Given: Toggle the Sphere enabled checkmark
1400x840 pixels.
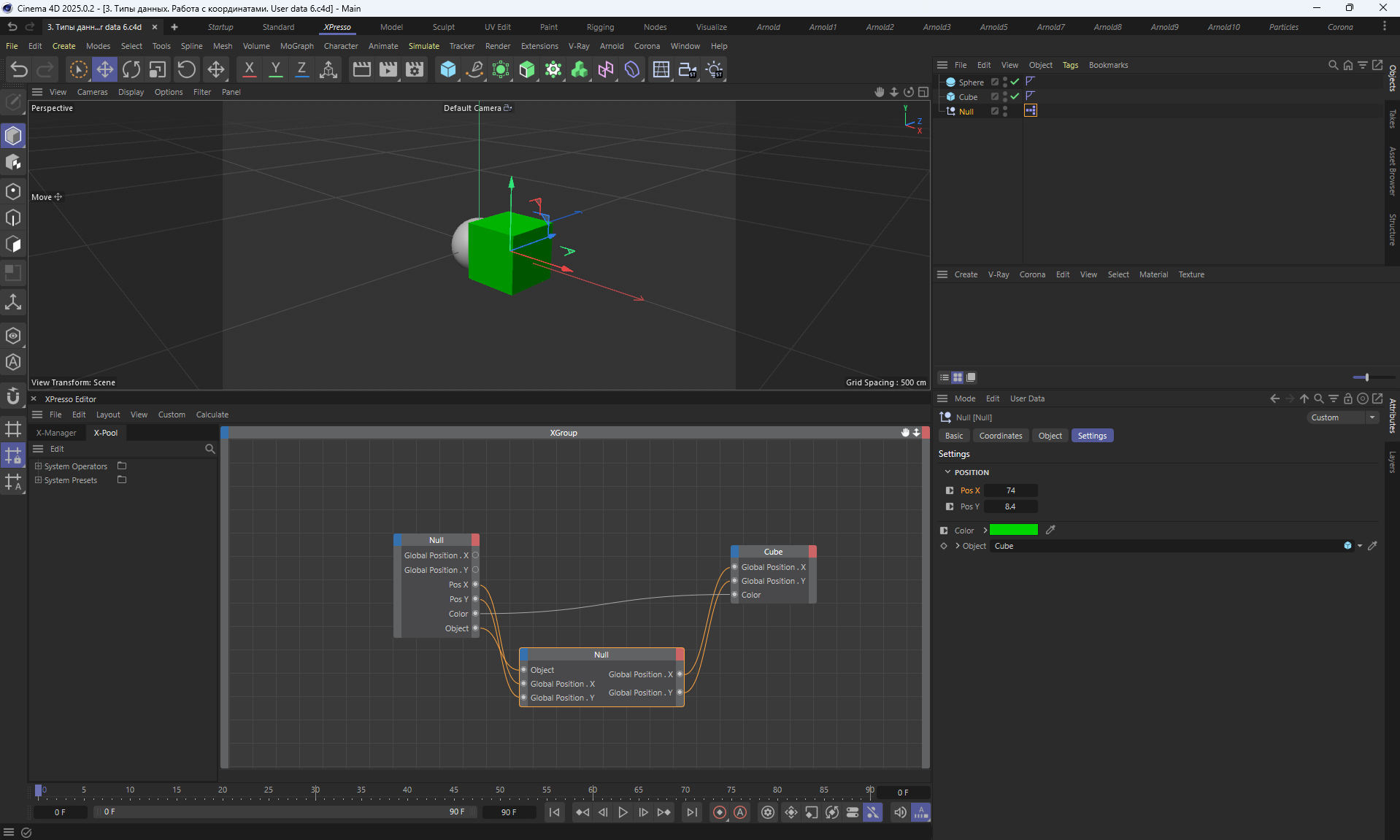Looking at the screenshot, I should pyautogui.click(x=1015, y=82).
